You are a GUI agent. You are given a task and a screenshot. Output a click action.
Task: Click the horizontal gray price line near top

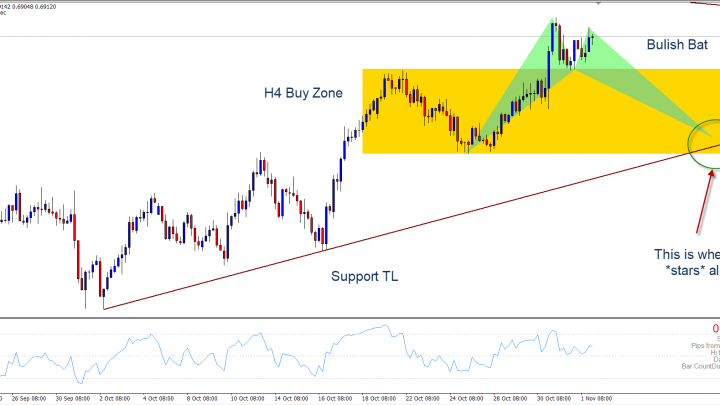click(x=300, y=37)
